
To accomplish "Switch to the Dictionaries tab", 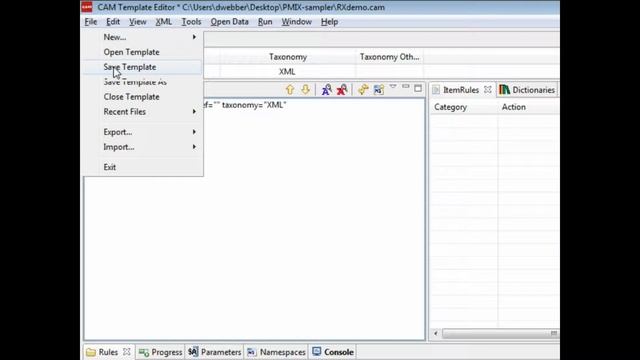I will pyautogui.click(x=527, y=90).
